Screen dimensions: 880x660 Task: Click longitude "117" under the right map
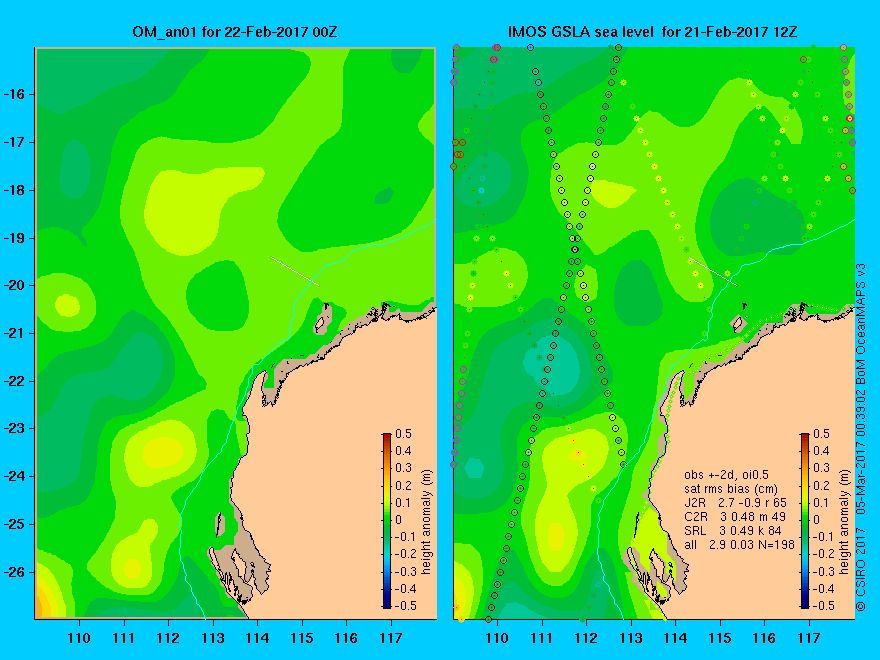(x=809, y=638)
